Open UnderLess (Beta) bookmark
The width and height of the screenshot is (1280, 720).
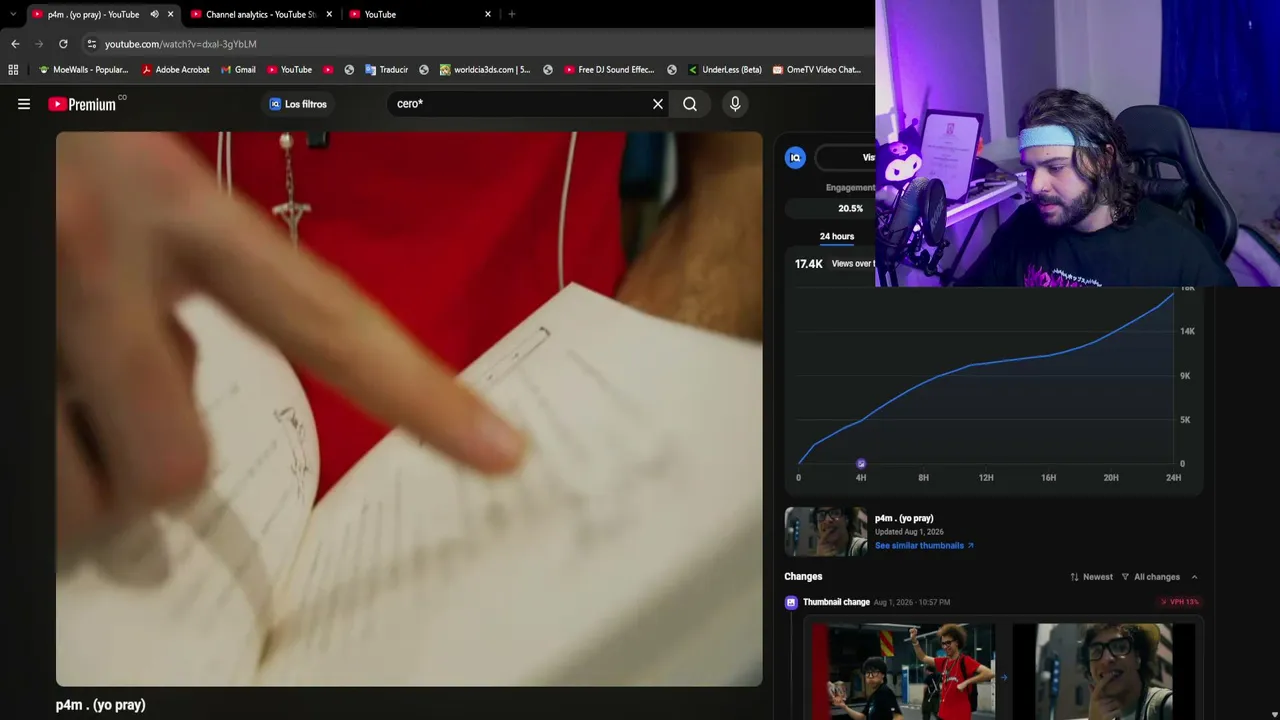click(x=725, y=70)
